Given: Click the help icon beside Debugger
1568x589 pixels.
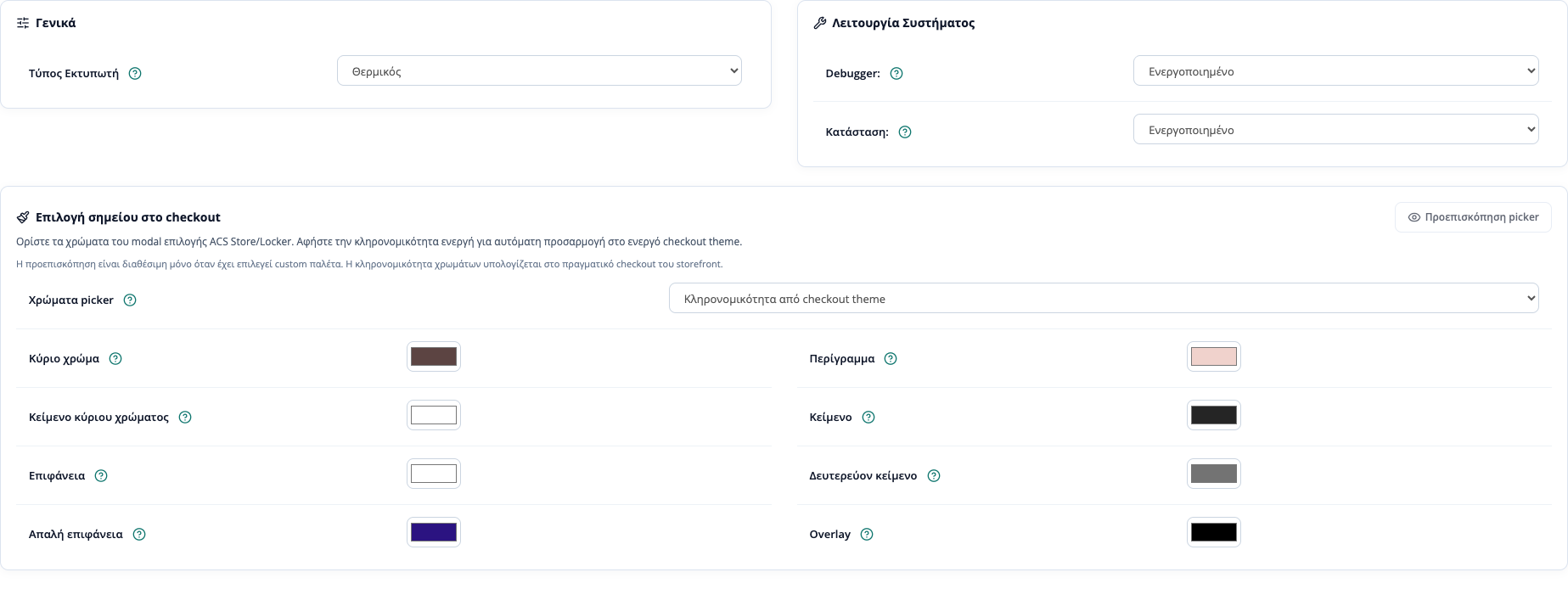Looking at the screenshot, I should pos(896,74).
